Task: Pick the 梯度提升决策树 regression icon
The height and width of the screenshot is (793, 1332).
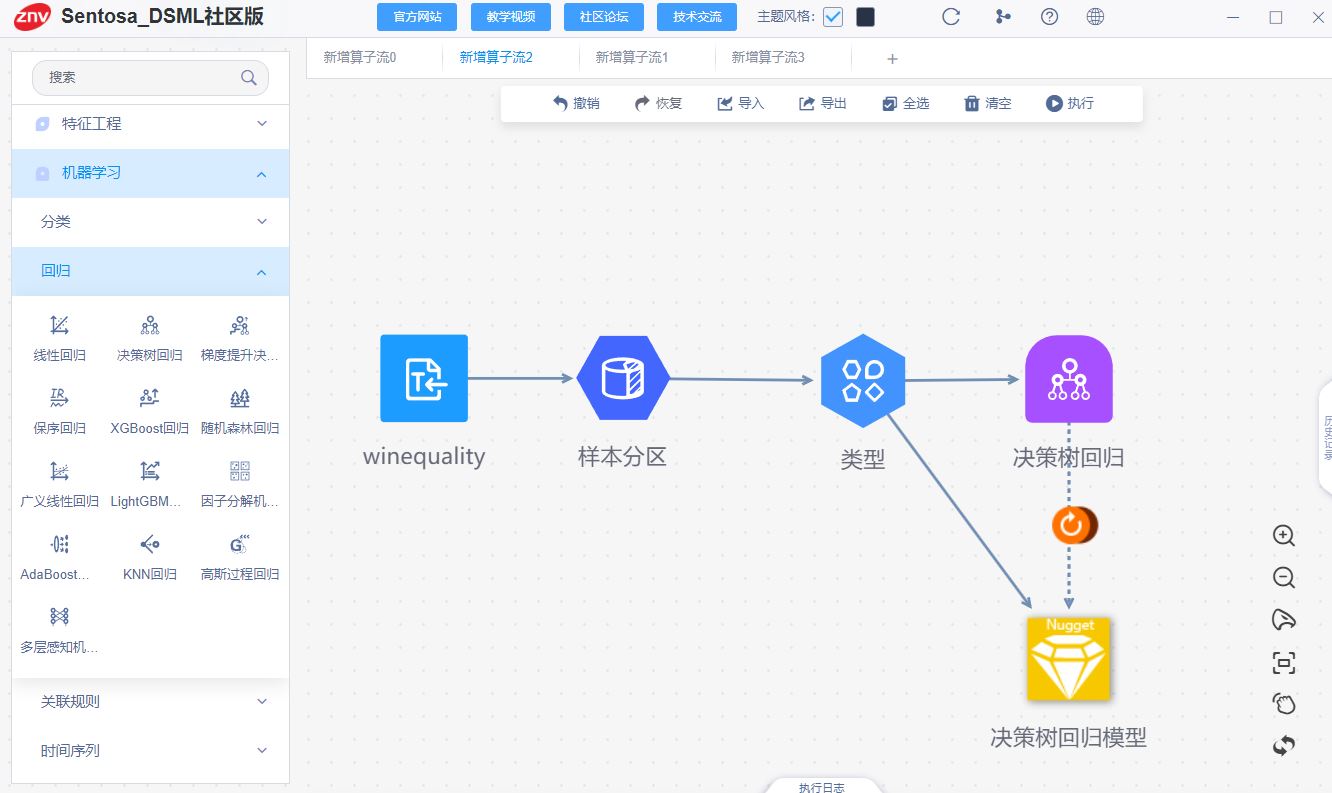Action: [x=240, y=325]
